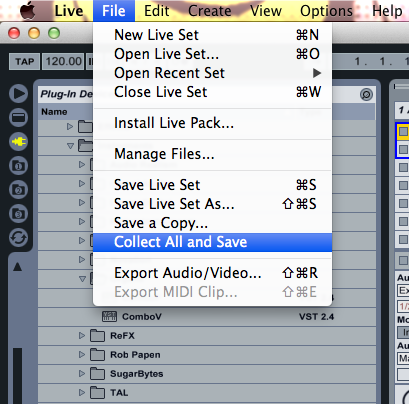Screen dimensions: 409x404
Task: Click the Hot-Swap circular arrows icon
Action: coord(19,238)
